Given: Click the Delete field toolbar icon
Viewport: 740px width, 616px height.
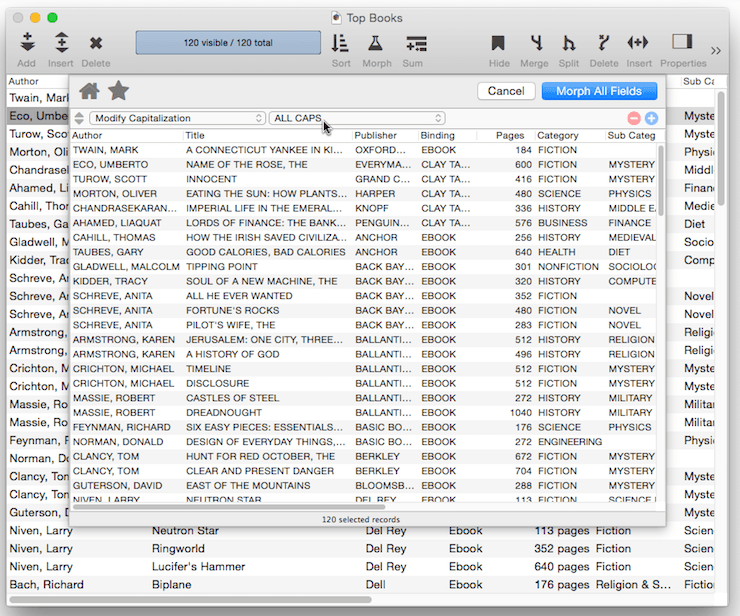Looking at the screenshot, I should 603,43.
